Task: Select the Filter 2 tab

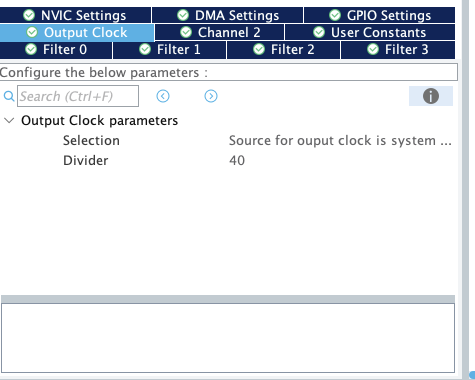Action: pyautogui.click(x=284, y=50)
